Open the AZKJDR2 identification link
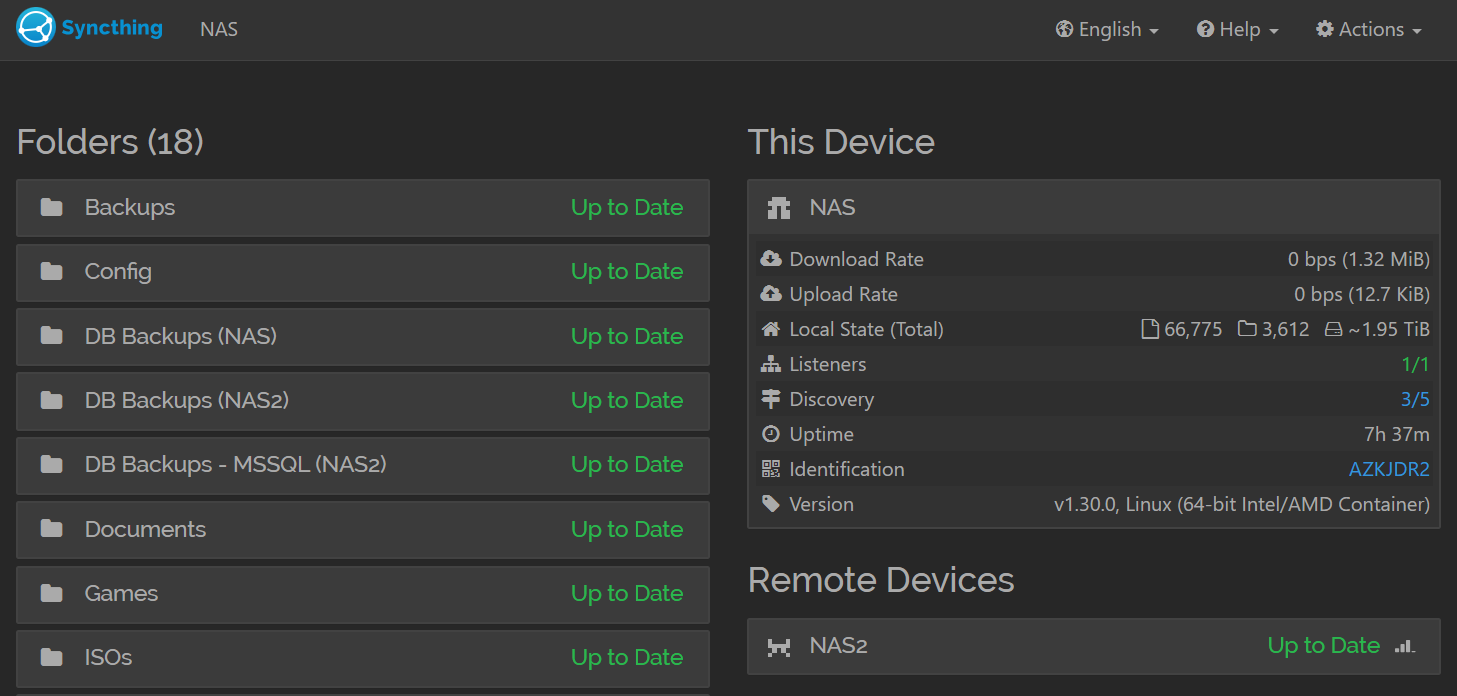 (1389, 469)
